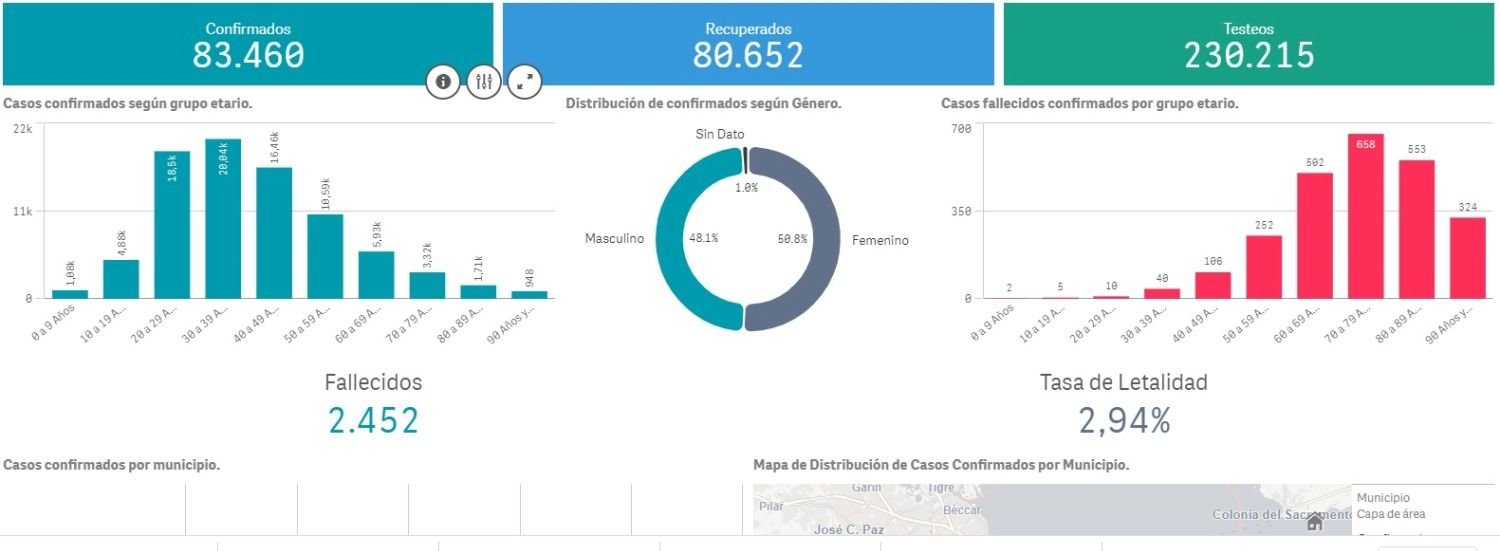Viewport: 1500px width, 551px height.
Task: Click the home icon on the map
Action: click(x=1315, y=521)
